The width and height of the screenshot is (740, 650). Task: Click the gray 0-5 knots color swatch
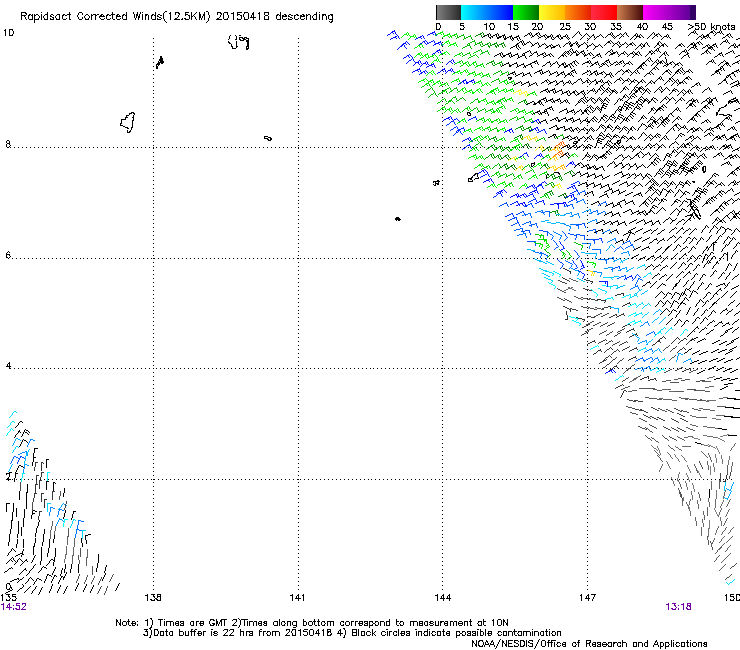(x=448, y=12)
